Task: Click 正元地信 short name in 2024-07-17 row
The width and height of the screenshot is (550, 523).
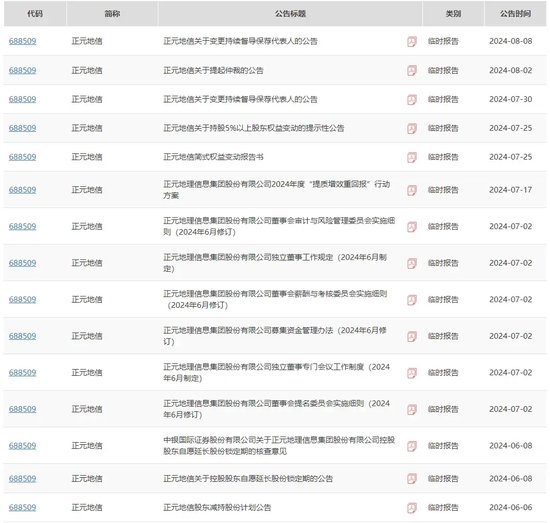Action: [x=87, y=190]
